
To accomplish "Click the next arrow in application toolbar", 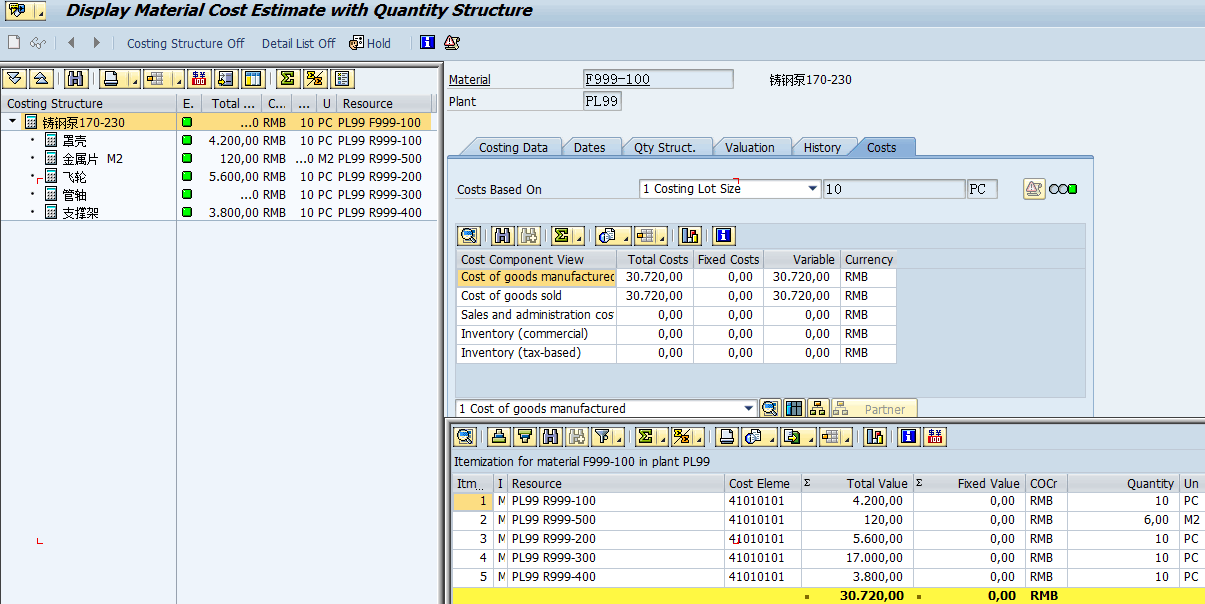I will (x=97, y=43).
